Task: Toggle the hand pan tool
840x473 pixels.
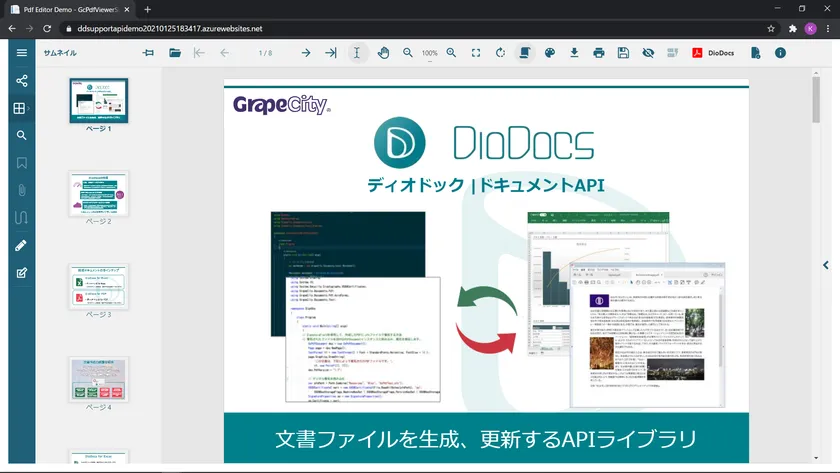Action: pyautogui.click(x=384, y=53)
